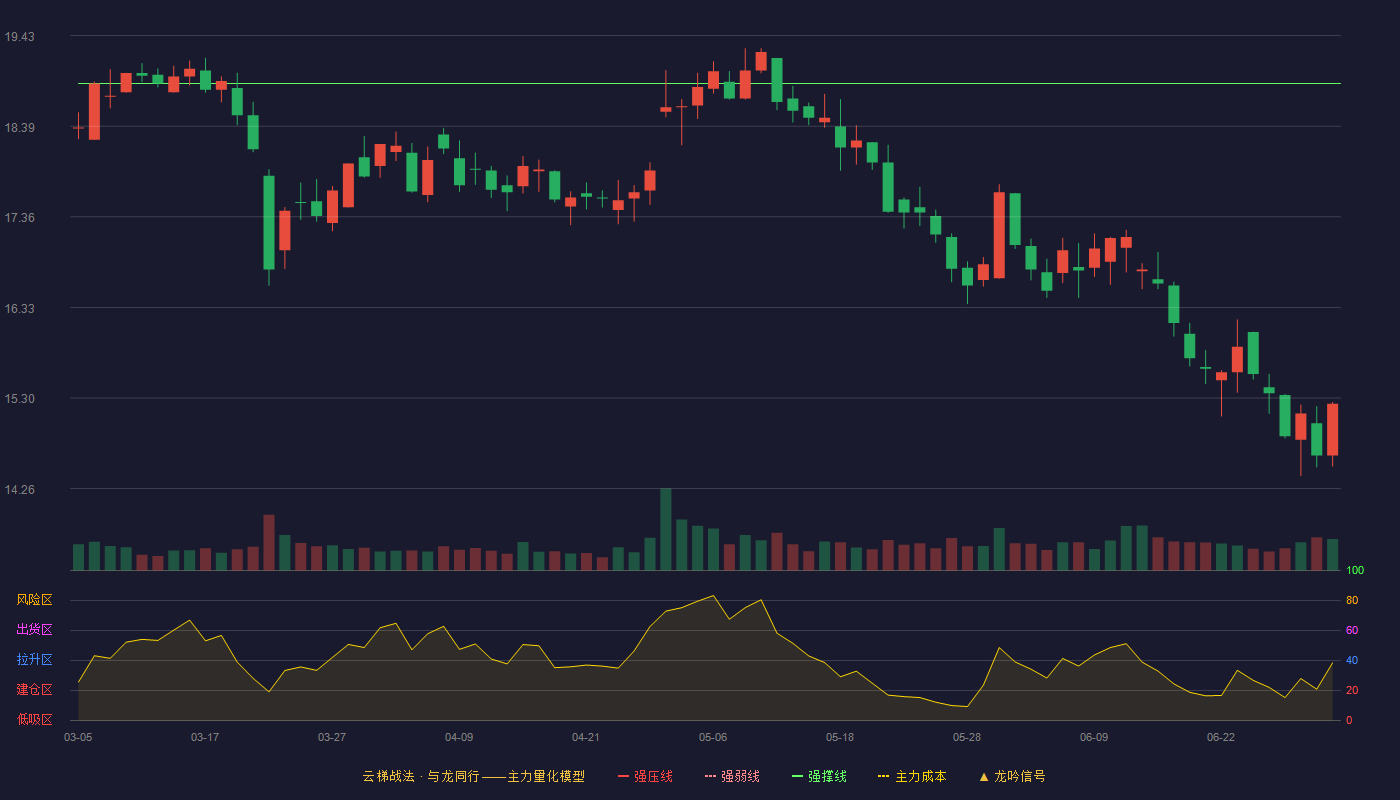The image size is (1400, 800).
Task: Click the 14.26 price axis label
Action: (19, 490)
